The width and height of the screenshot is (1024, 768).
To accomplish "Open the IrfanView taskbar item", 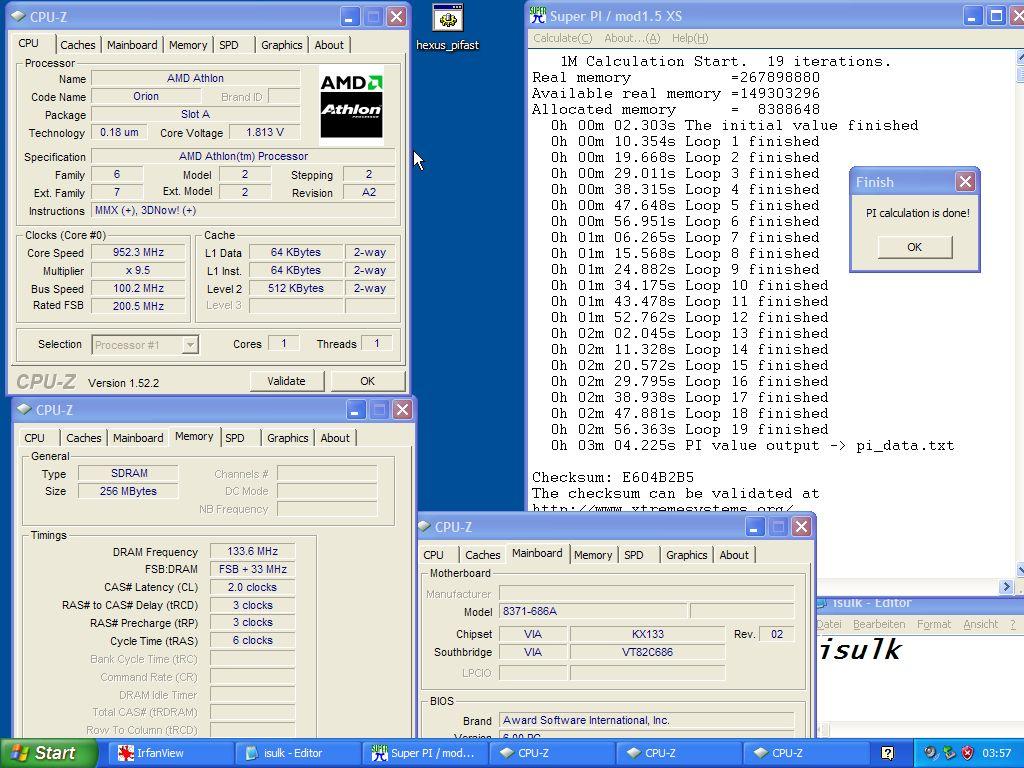I will (x=169, y=753).
